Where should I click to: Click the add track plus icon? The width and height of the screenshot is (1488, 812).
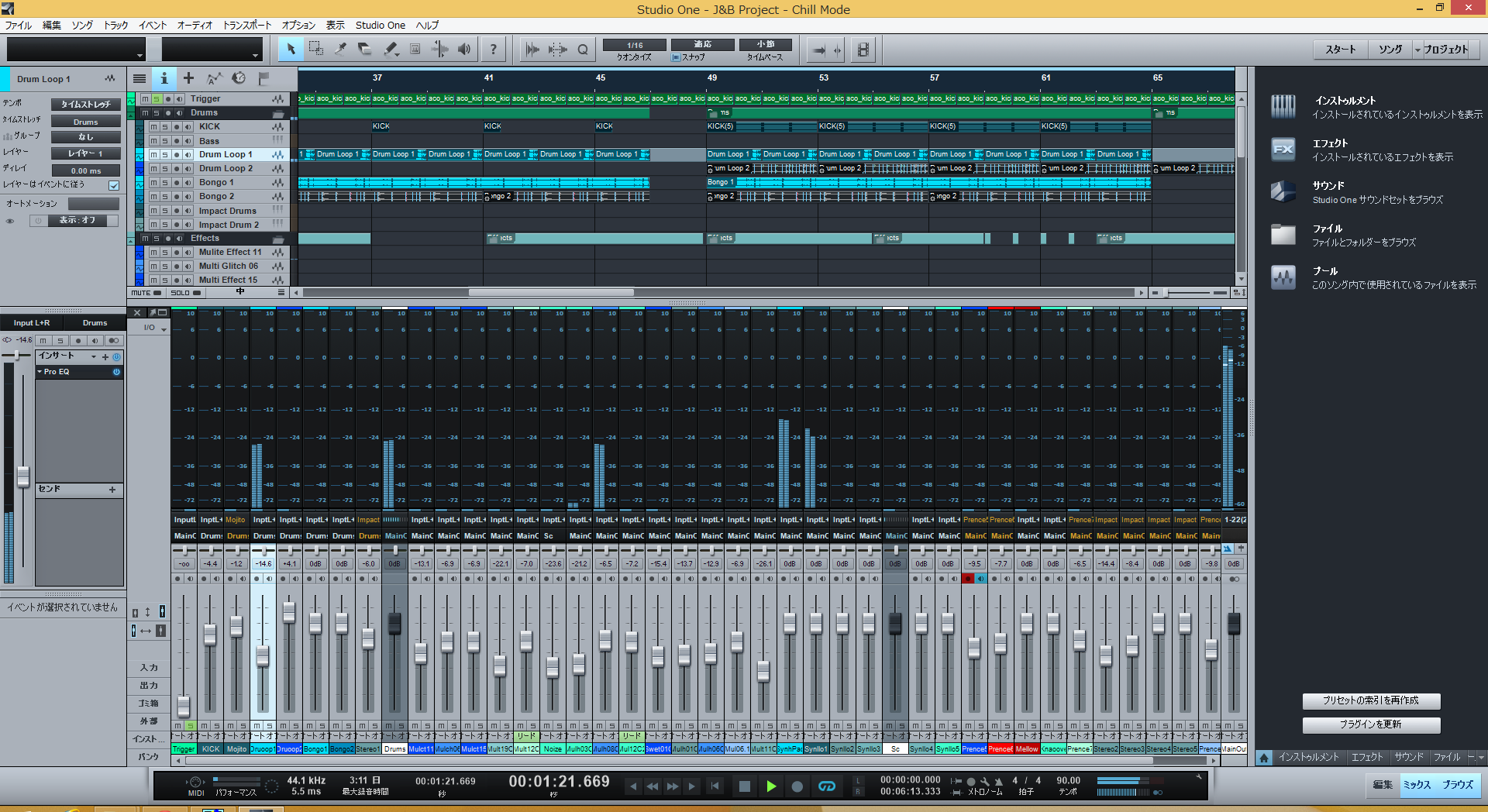tap(188, 78)
